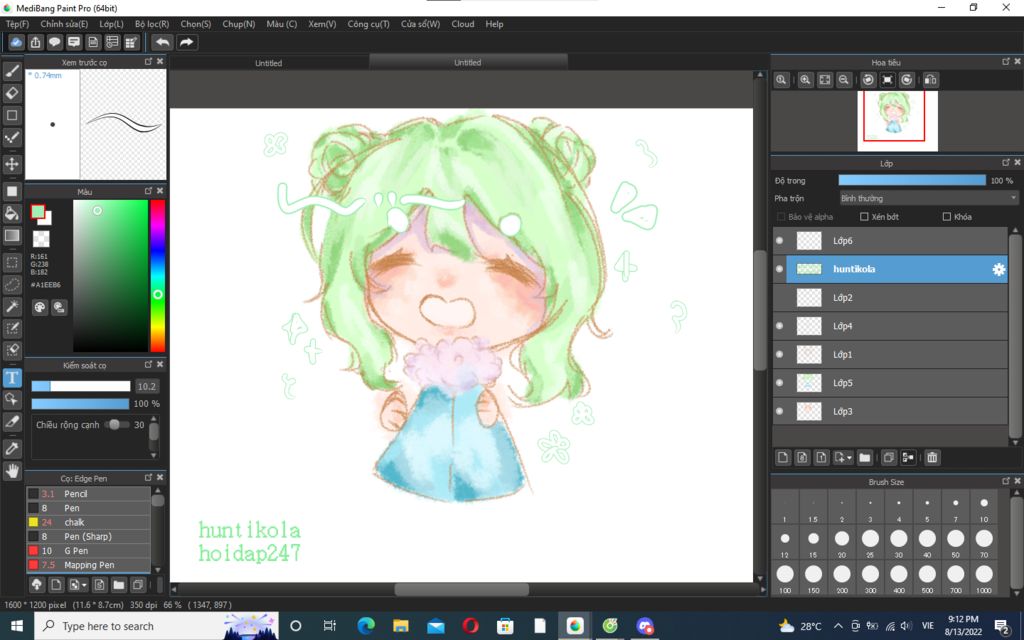The width and height of the screenshot is (1024, 640).
Task: Select the Mapping Pen brush
Action: [89, 565]
